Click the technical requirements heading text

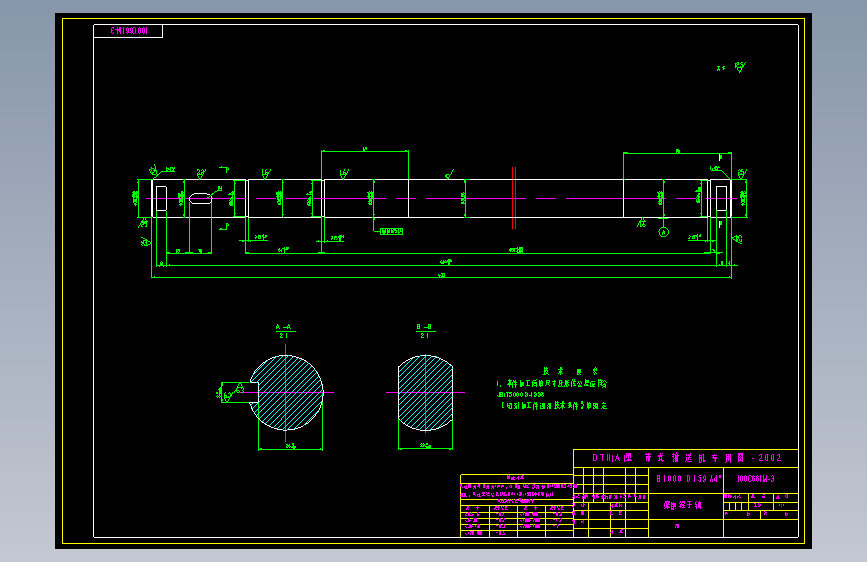point(570,371)
